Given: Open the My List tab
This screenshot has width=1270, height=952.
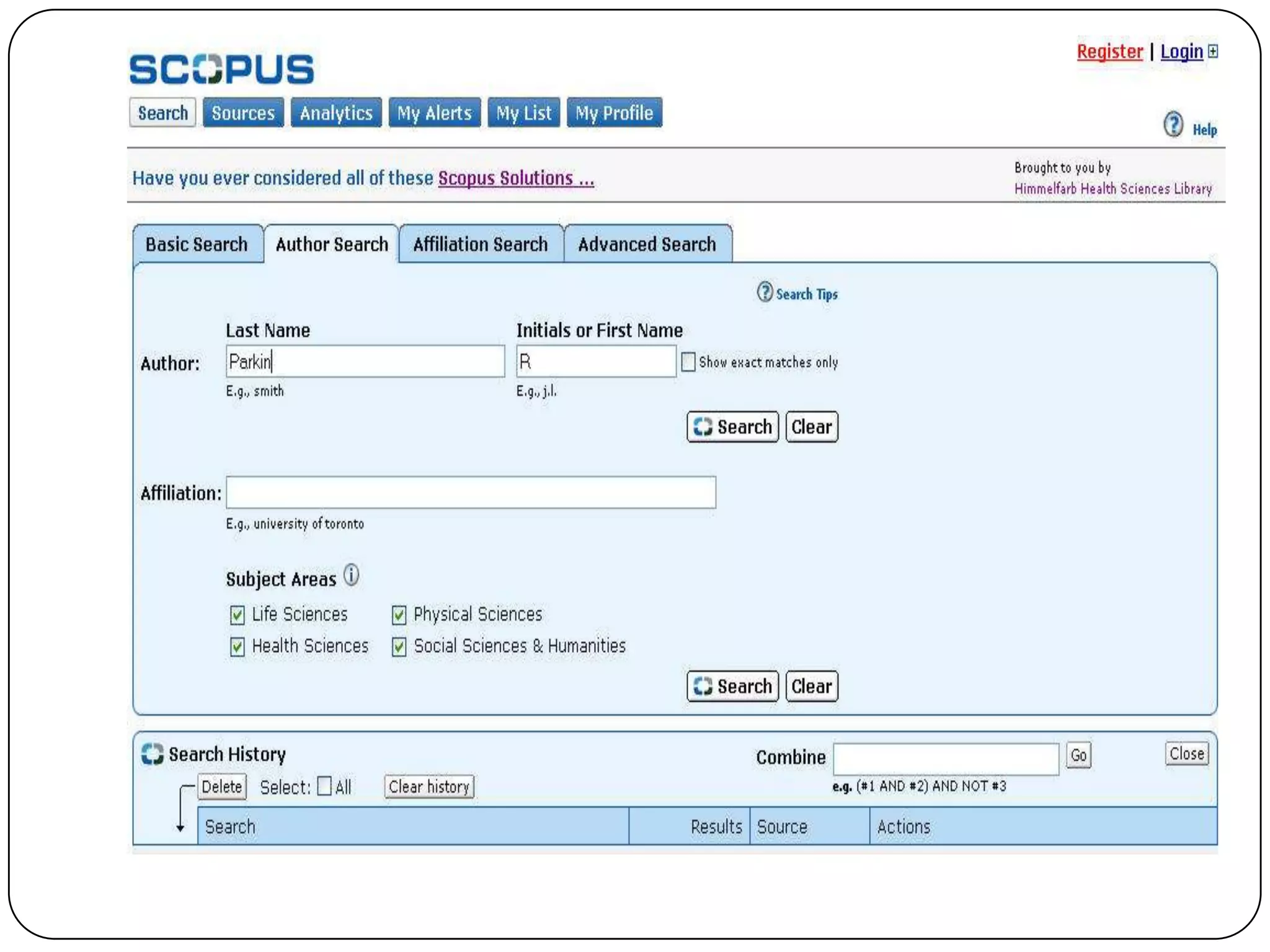Looking at the screenshot, I should coord(523,113).
